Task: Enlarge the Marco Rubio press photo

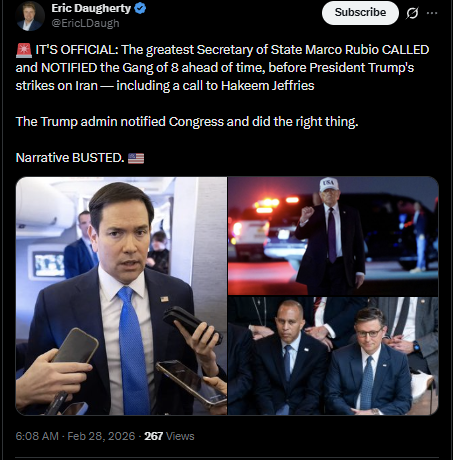Action: point(121,296)
